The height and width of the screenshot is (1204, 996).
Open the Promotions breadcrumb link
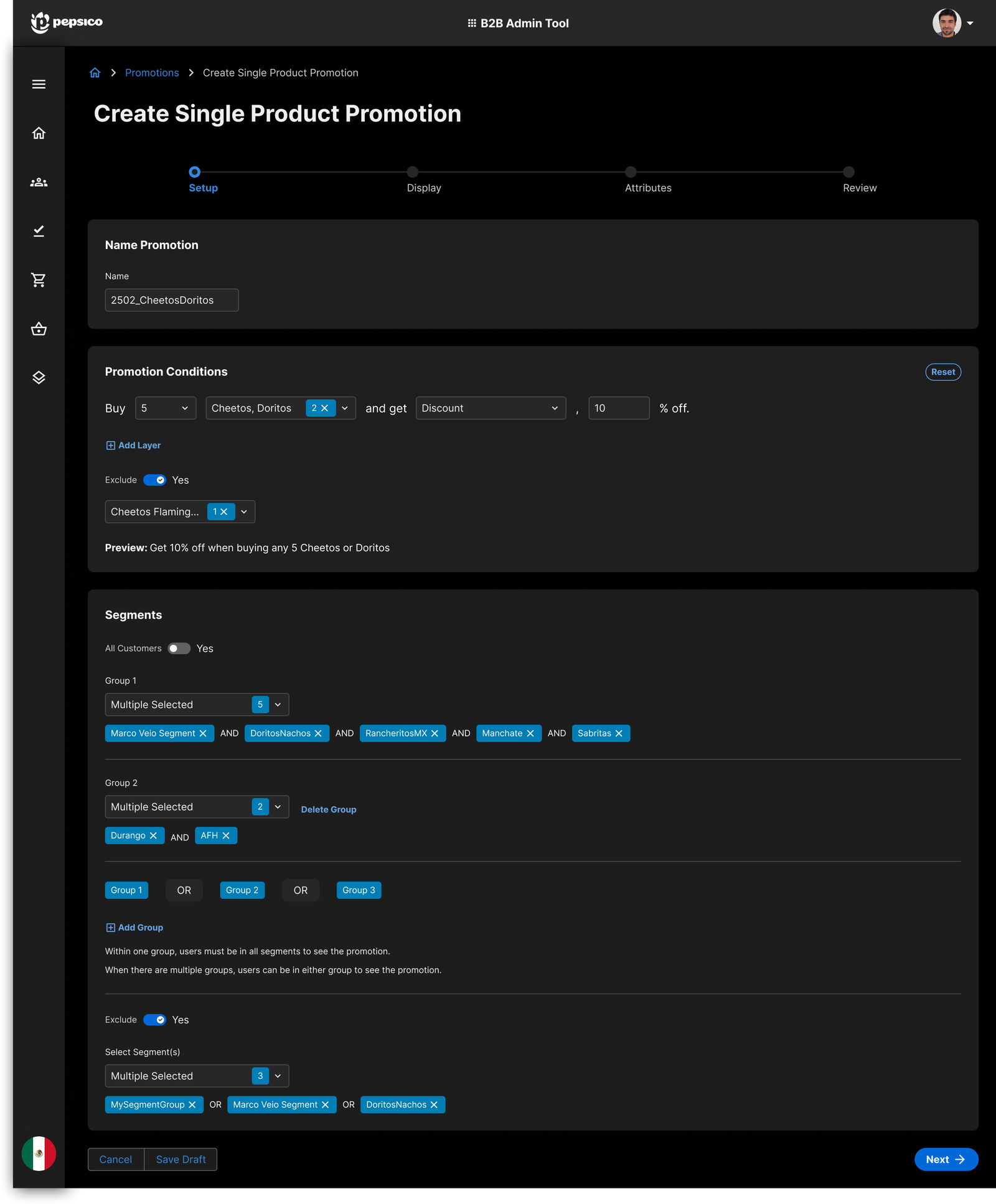tap(152, 73)
